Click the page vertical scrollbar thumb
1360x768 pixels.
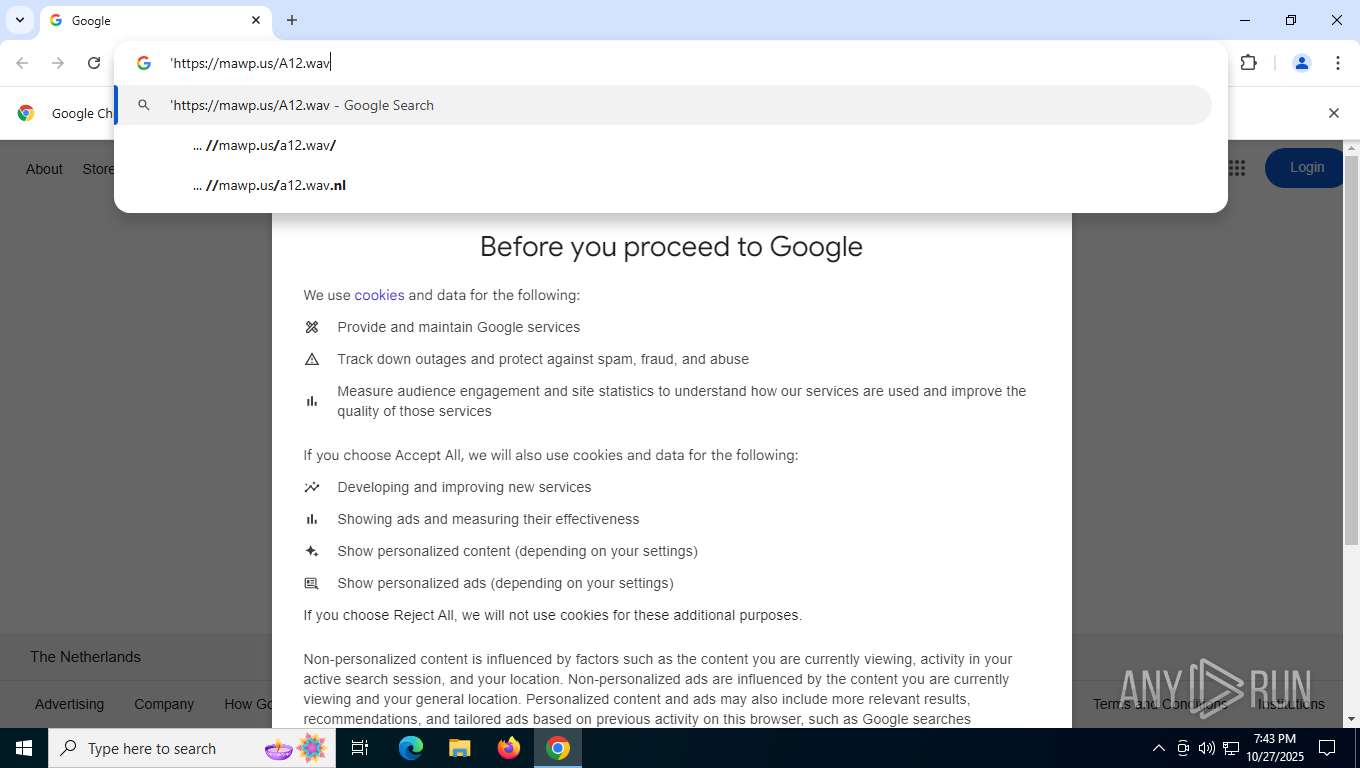coord(1351,350)
